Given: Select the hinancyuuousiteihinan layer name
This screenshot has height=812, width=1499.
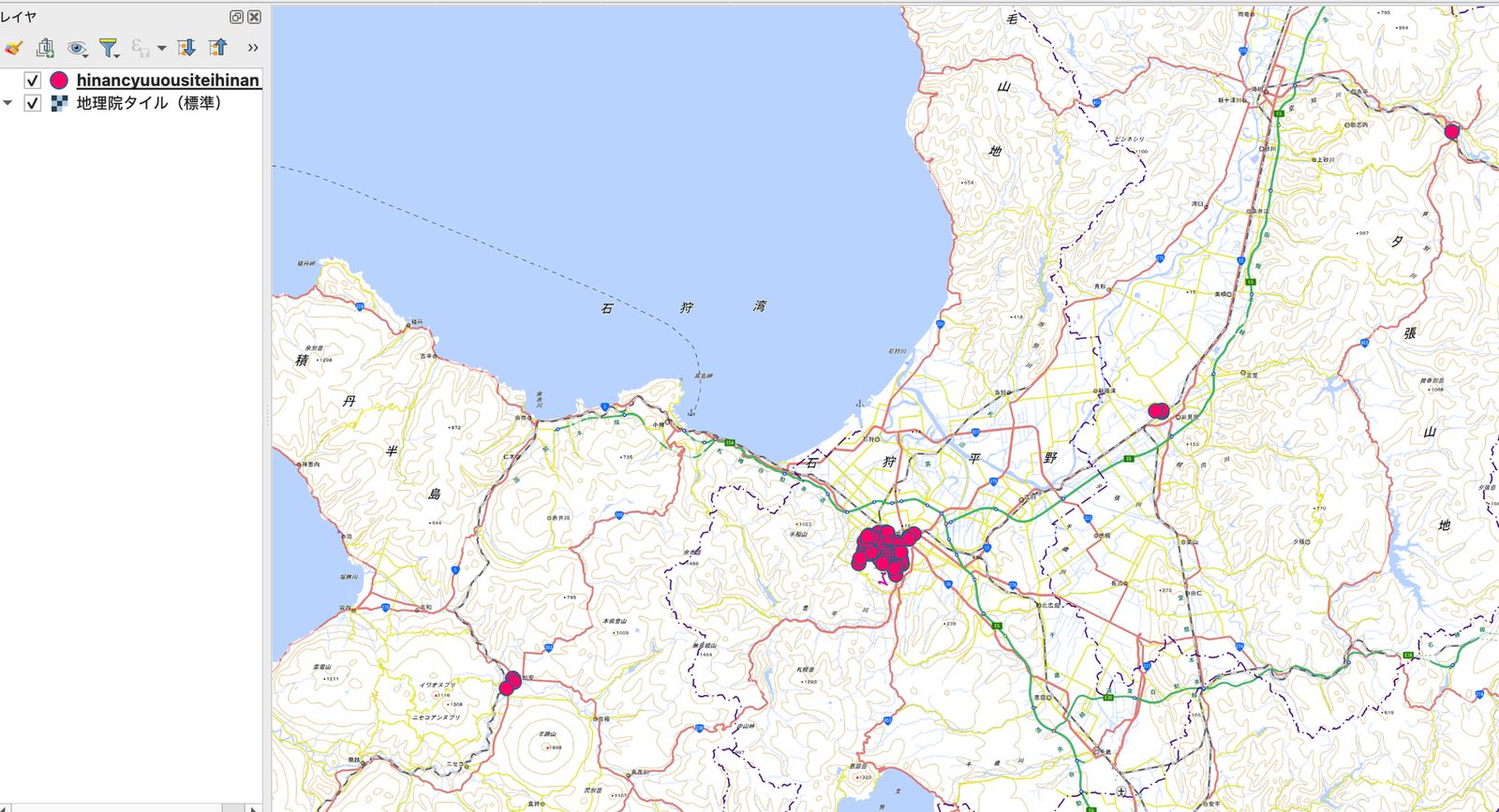Looking at the screenshot, I should point(168,81).
